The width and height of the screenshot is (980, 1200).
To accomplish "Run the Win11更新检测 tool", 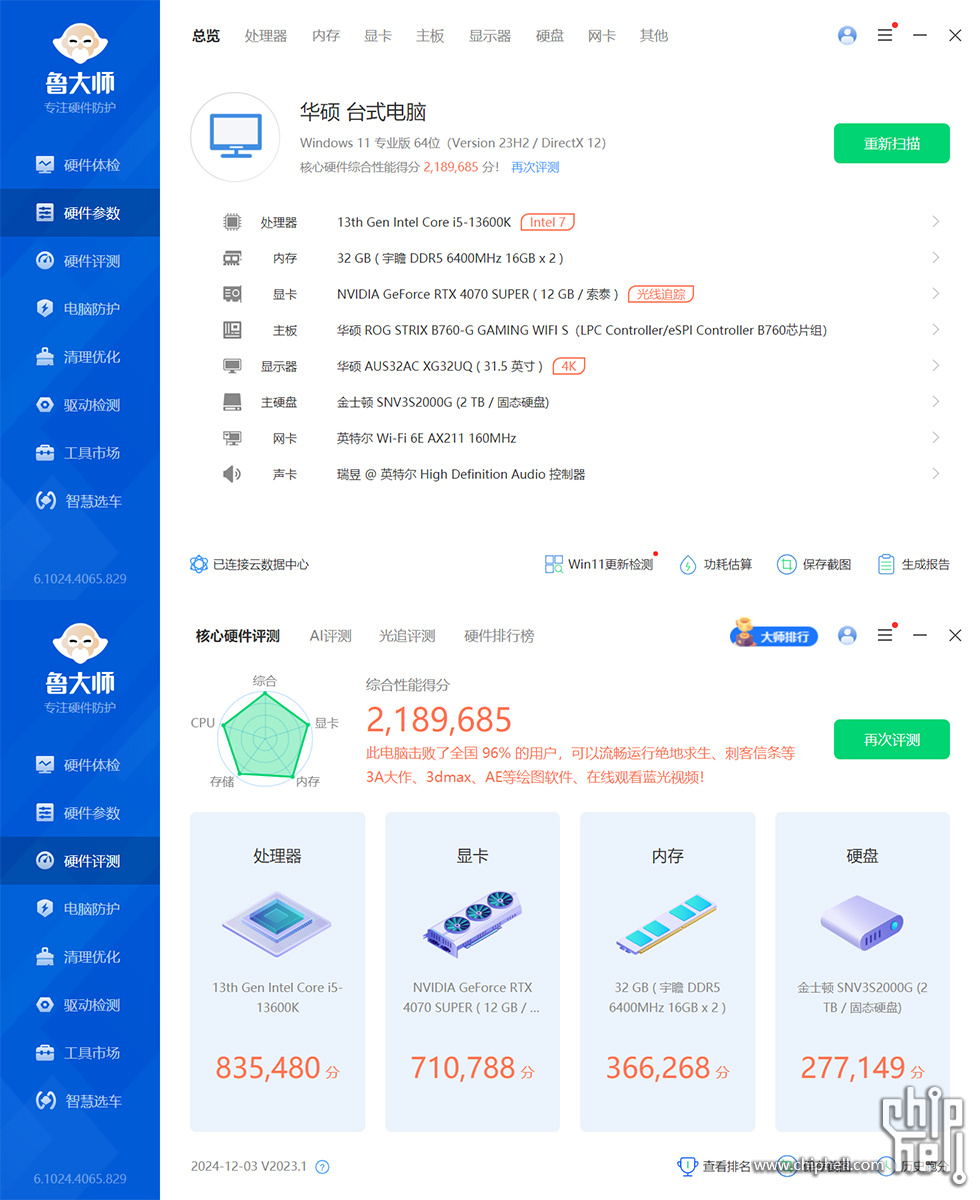I will [599, 564].
